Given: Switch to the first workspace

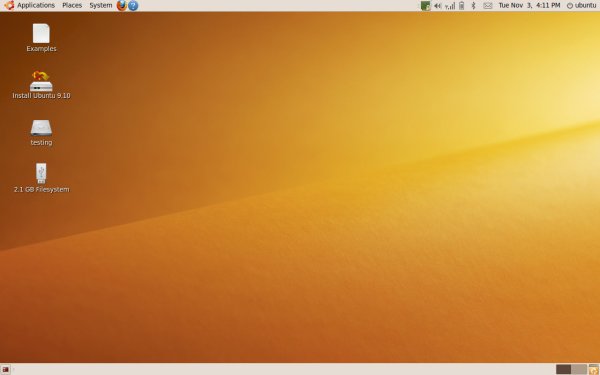Looking at the screenshot, I should pyautogui.click(x=563, y=369).
